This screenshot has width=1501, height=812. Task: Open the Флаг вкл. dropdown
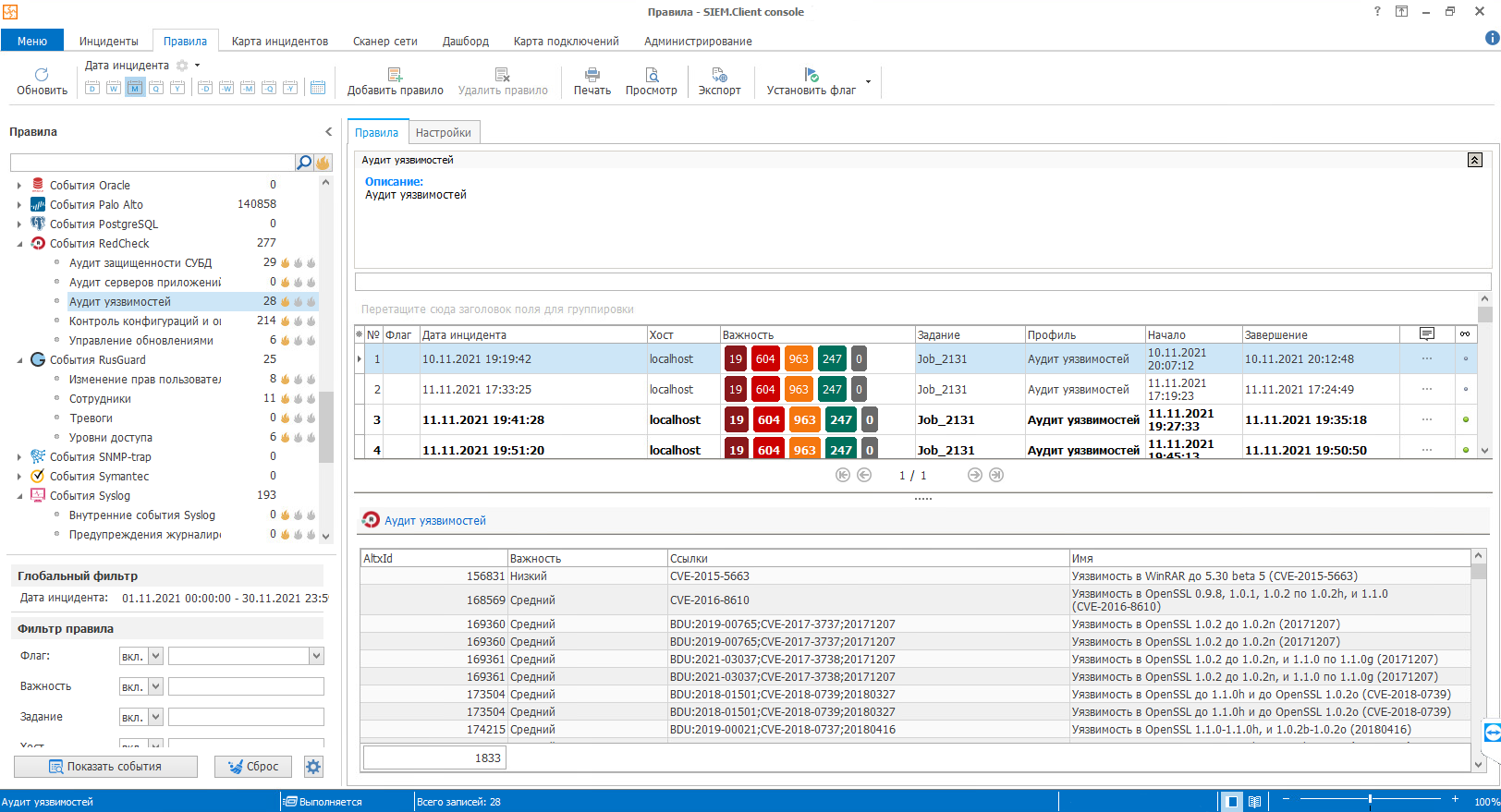click(x=155, y=656)
